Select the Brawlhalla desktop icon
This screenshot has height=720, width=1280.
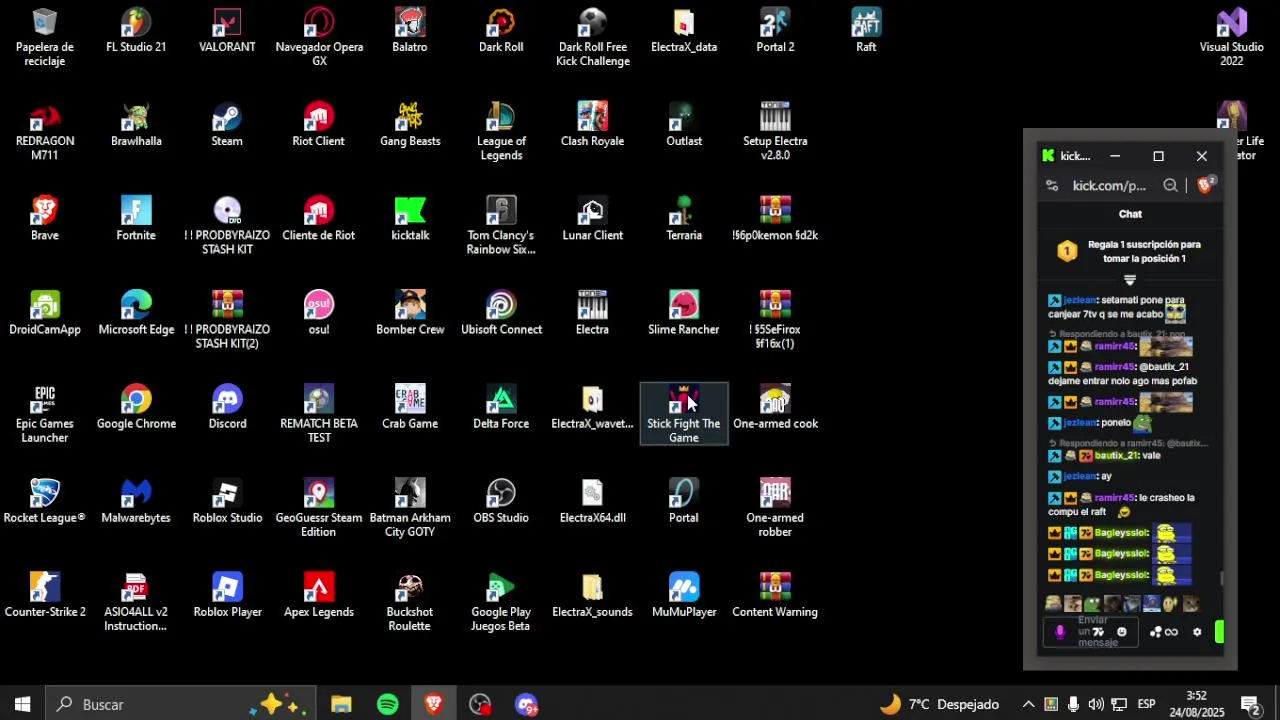136,125
